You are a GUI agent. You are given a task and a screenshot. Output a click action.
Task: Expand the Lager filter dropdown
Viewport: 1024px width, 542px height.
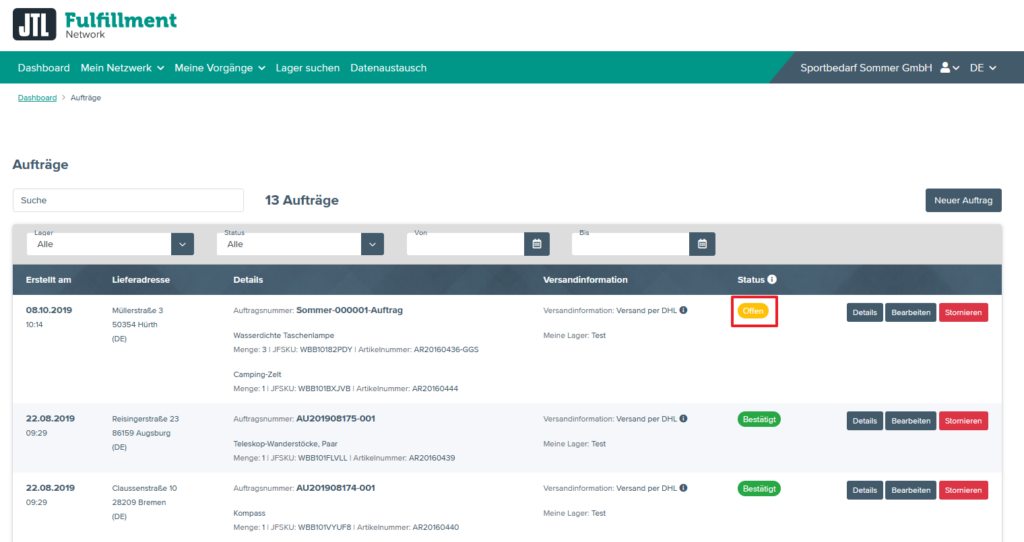coord(182,244)
